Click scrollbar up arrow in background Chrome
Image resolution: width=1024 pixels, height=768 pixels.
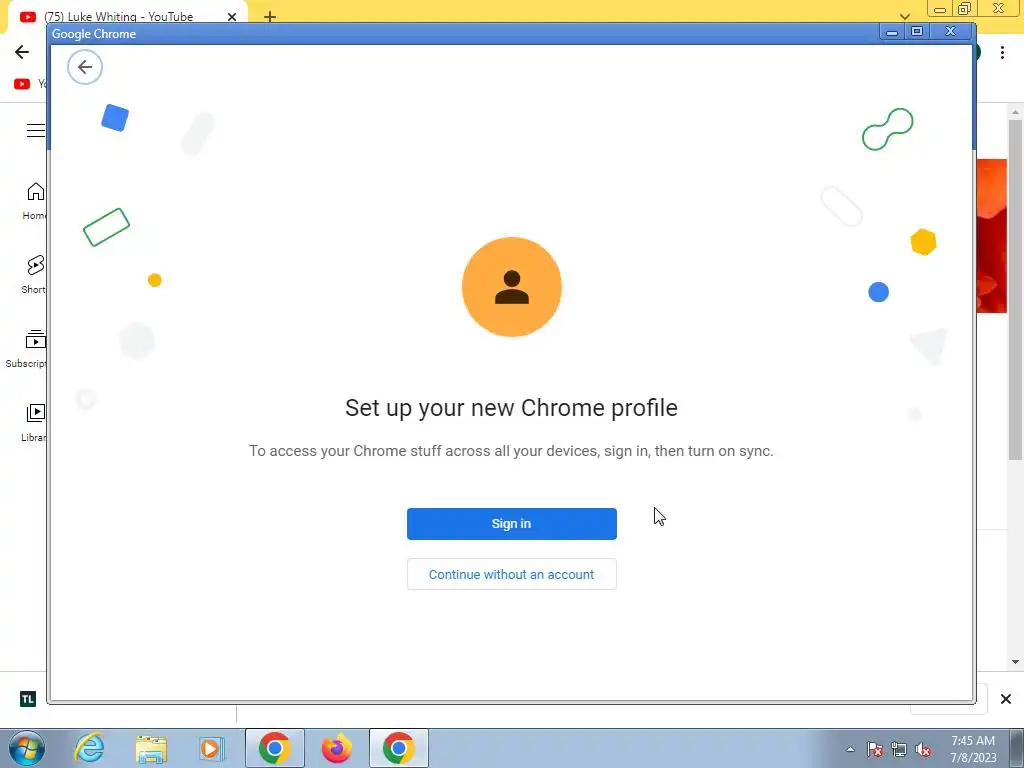pos(1016,112)
